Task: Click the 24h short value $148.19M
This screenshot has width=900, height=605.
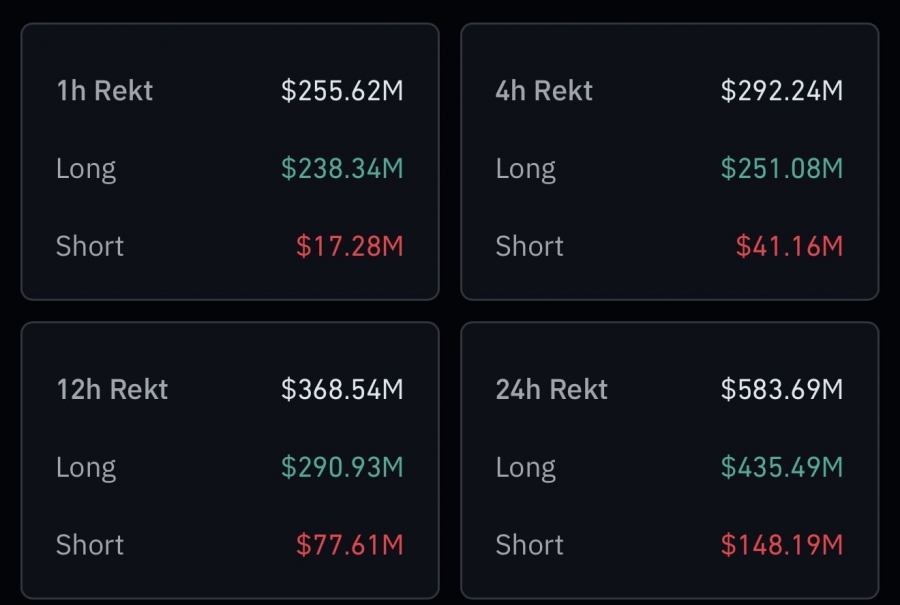Action: tap(782, 545)
